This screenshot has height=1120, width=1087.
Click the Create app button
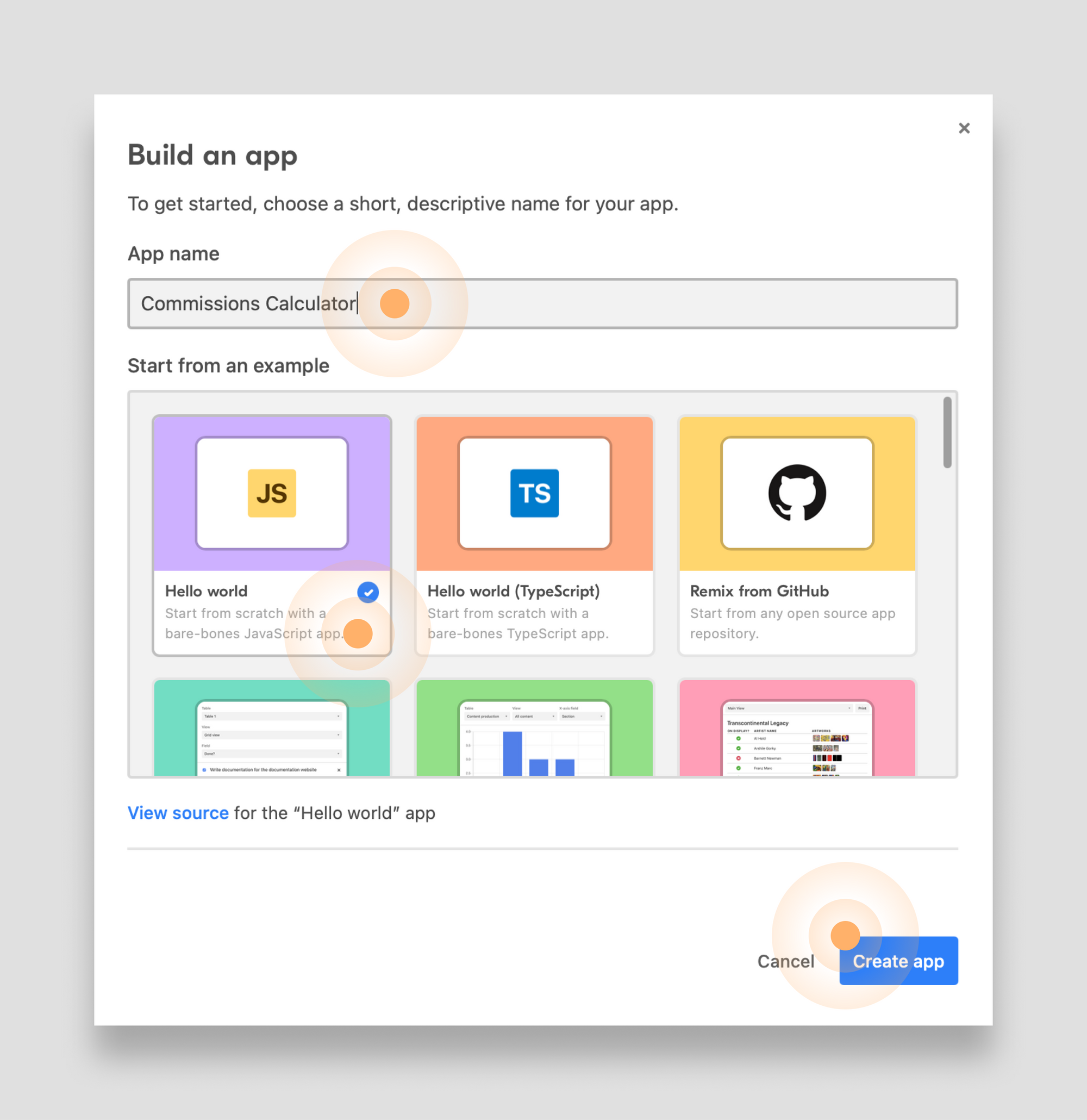898,961
